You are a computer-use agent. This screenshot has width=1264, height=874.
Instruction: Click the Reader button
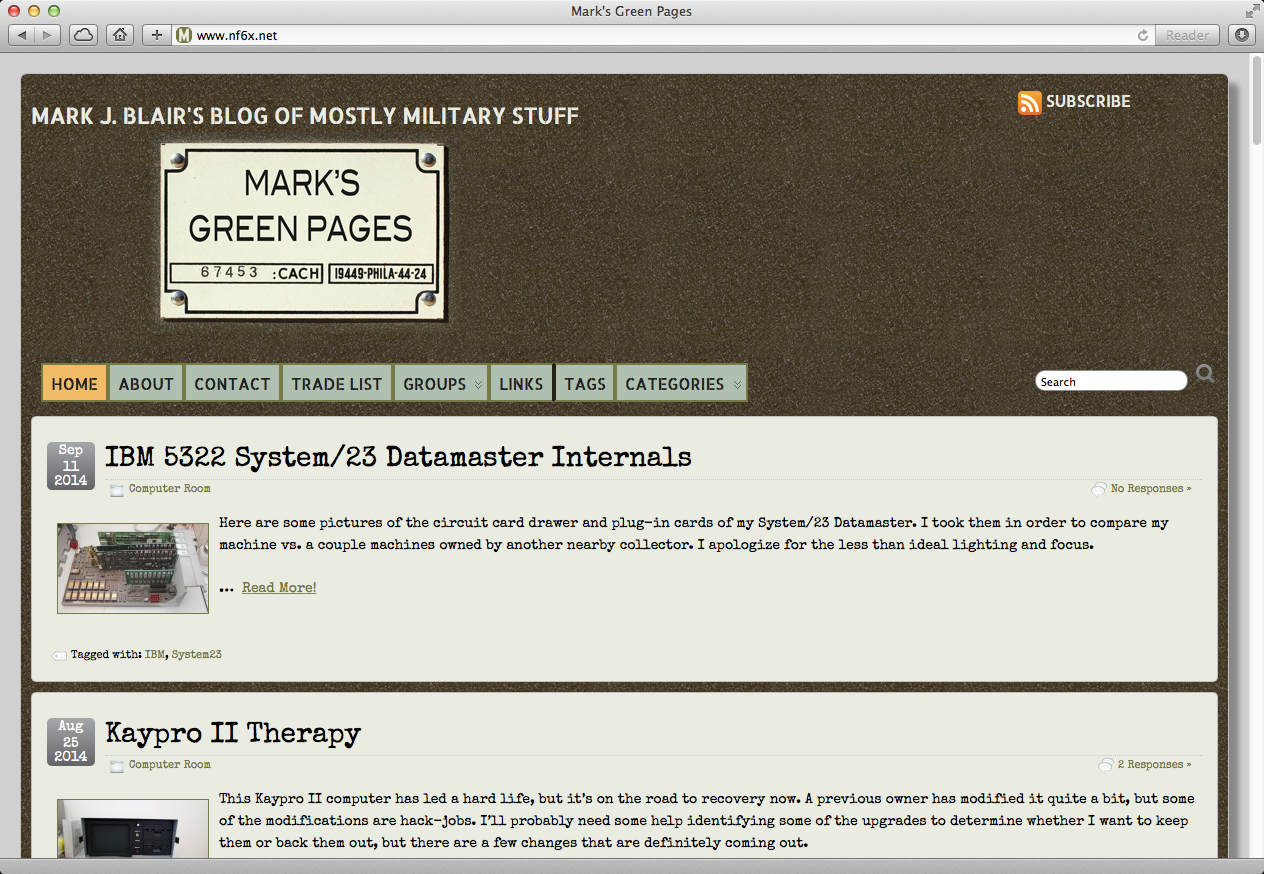[x=1187, y=35]
